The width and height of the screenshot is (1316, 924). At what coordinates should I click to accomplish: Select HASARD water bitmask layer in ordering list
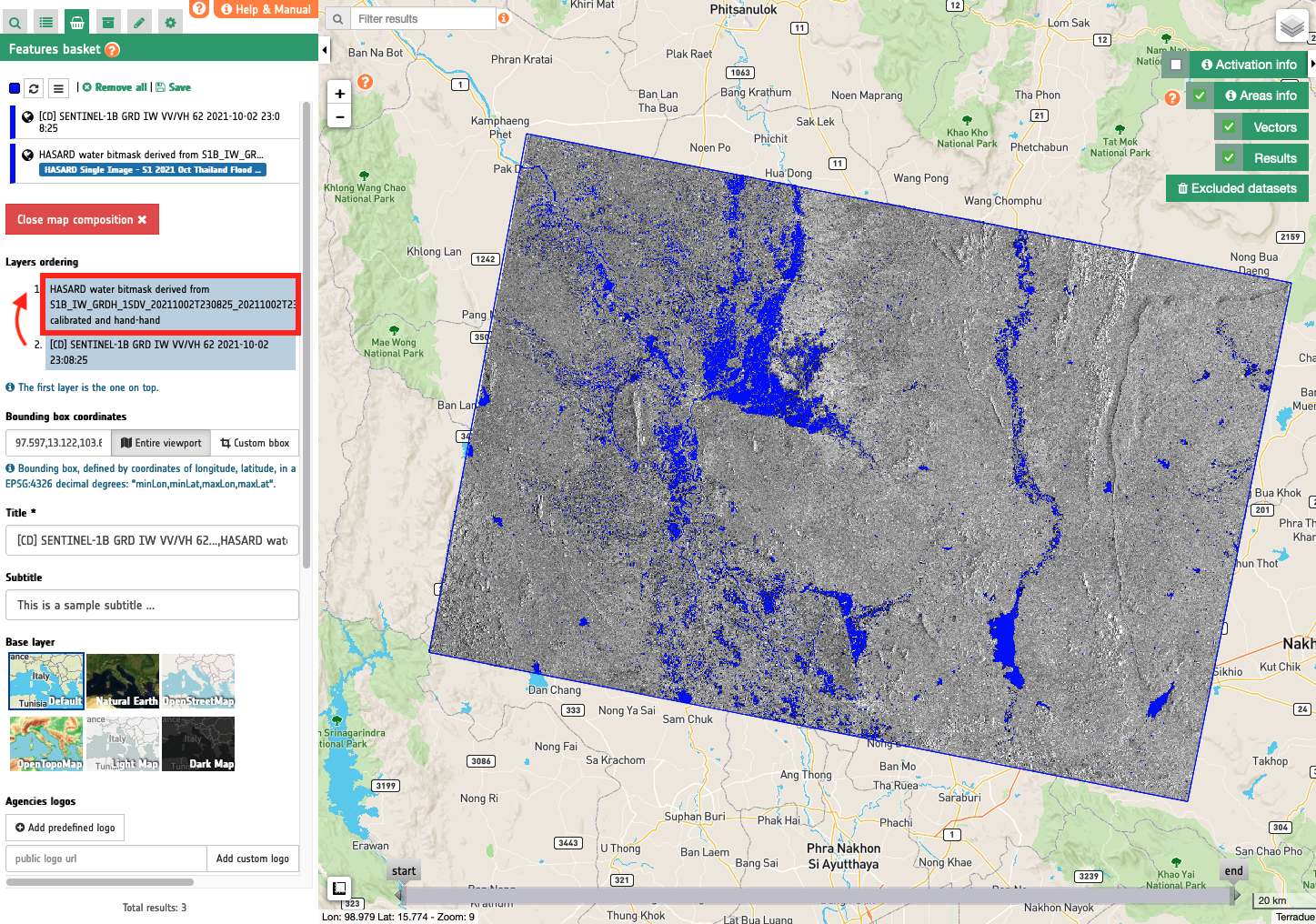coord(170,305)
